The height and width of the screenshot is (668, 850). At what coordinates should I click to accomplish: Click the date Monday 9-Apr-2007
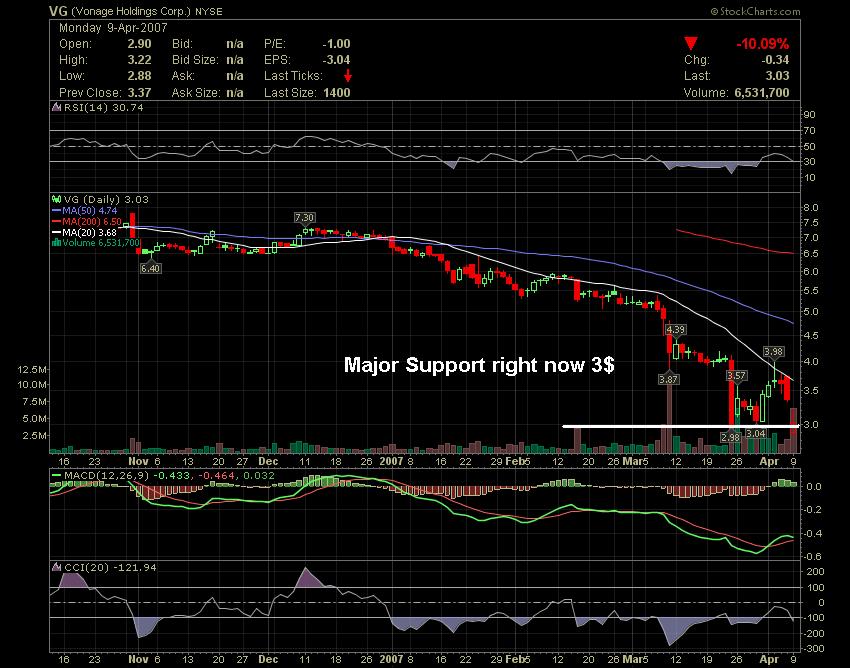[x=113, y=28]
